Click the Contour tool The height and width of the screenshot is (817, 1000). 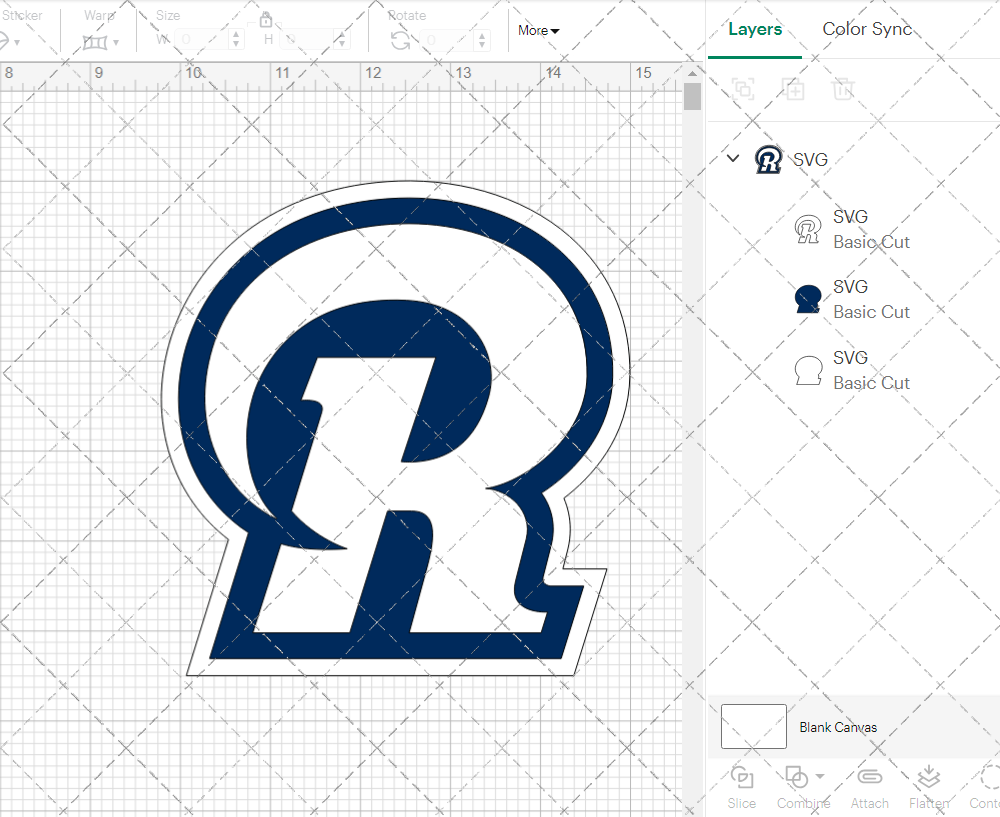[985, 788]
